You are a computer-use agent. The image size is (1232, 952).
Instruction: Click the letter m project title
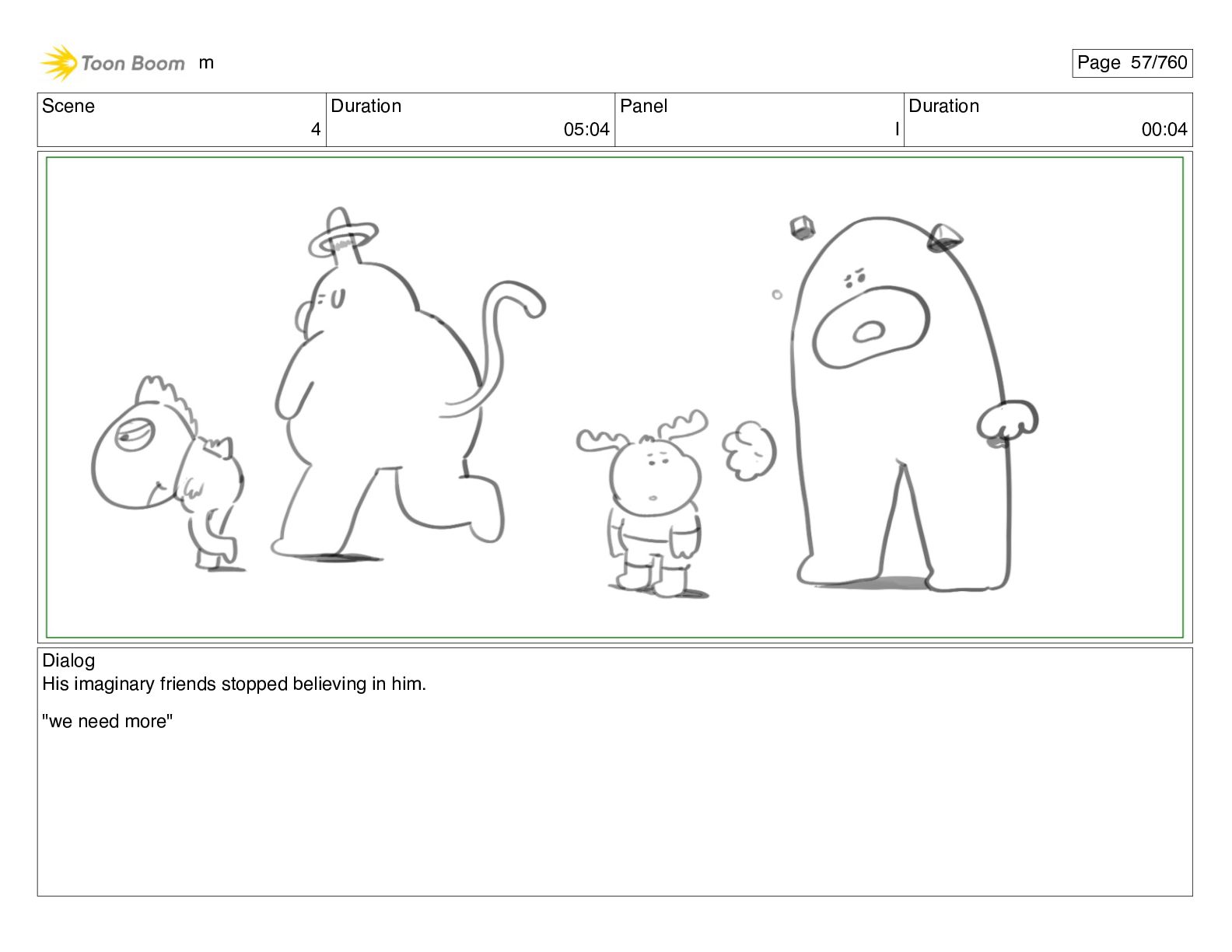pyautogui.click(x=206, y=63)
